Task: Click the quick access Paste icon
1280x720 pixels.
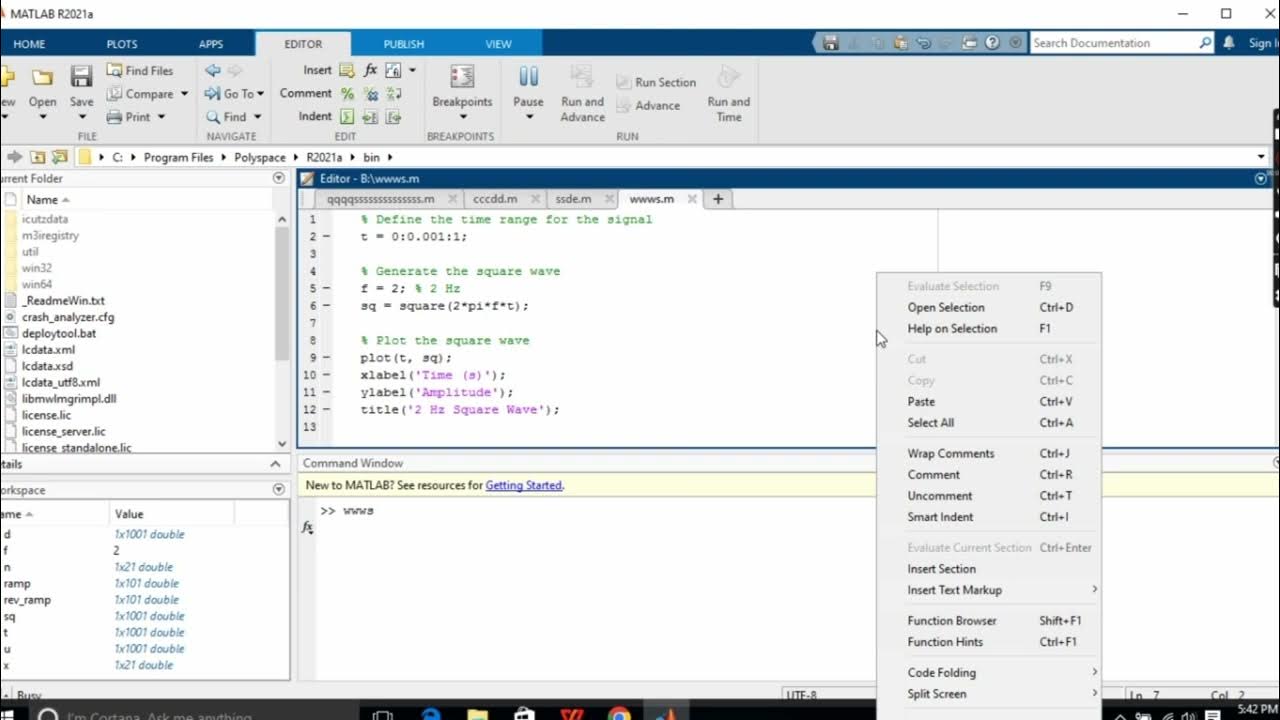Action: click(x=900, y=43)
